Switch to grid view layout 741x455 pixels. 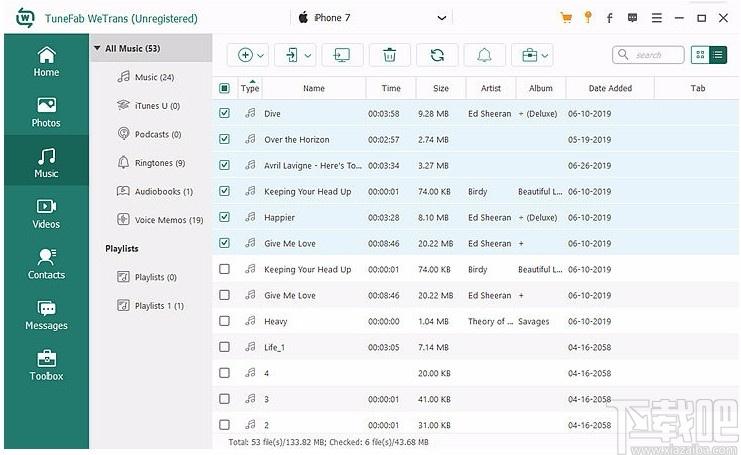tap(700, 55)
